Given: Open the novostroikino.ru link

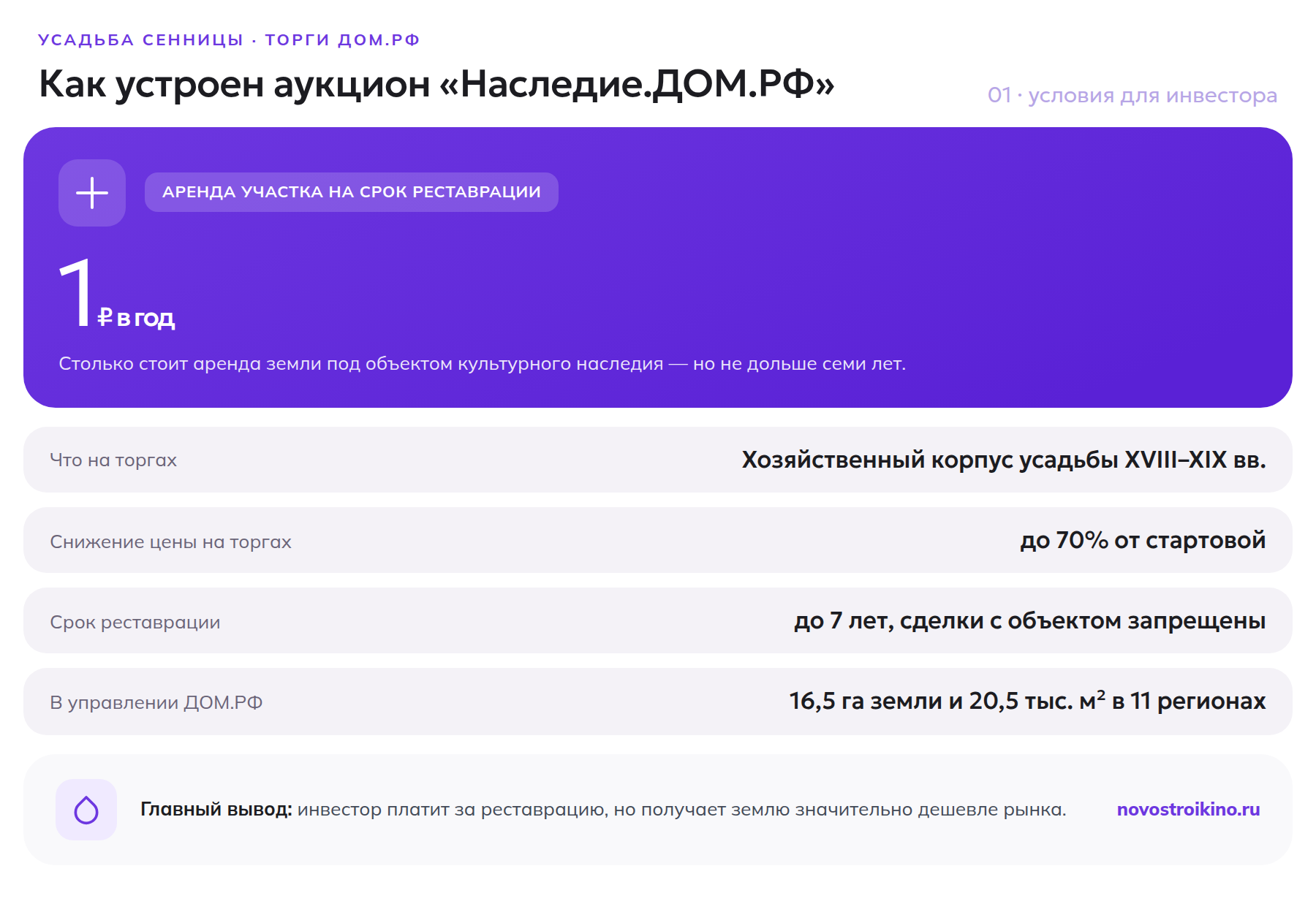Looking at the screenshot, I should point(1188,810).
